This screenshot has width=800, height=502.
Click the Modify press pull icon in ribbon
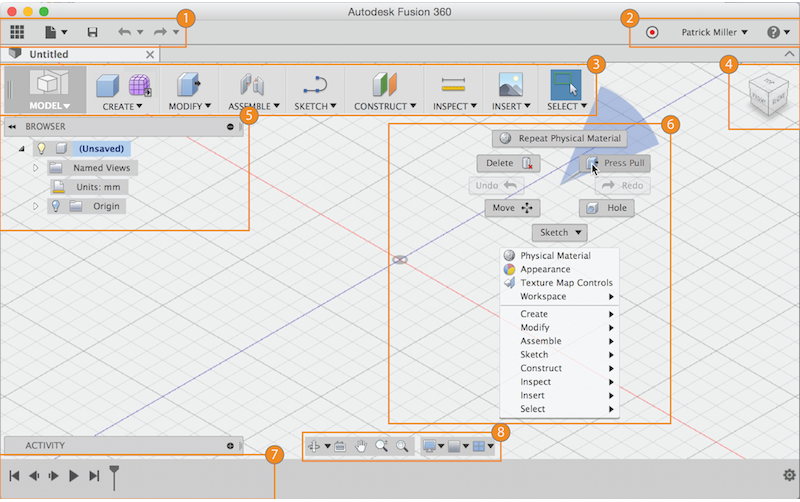pyautogui.click(x=188, y=84)
